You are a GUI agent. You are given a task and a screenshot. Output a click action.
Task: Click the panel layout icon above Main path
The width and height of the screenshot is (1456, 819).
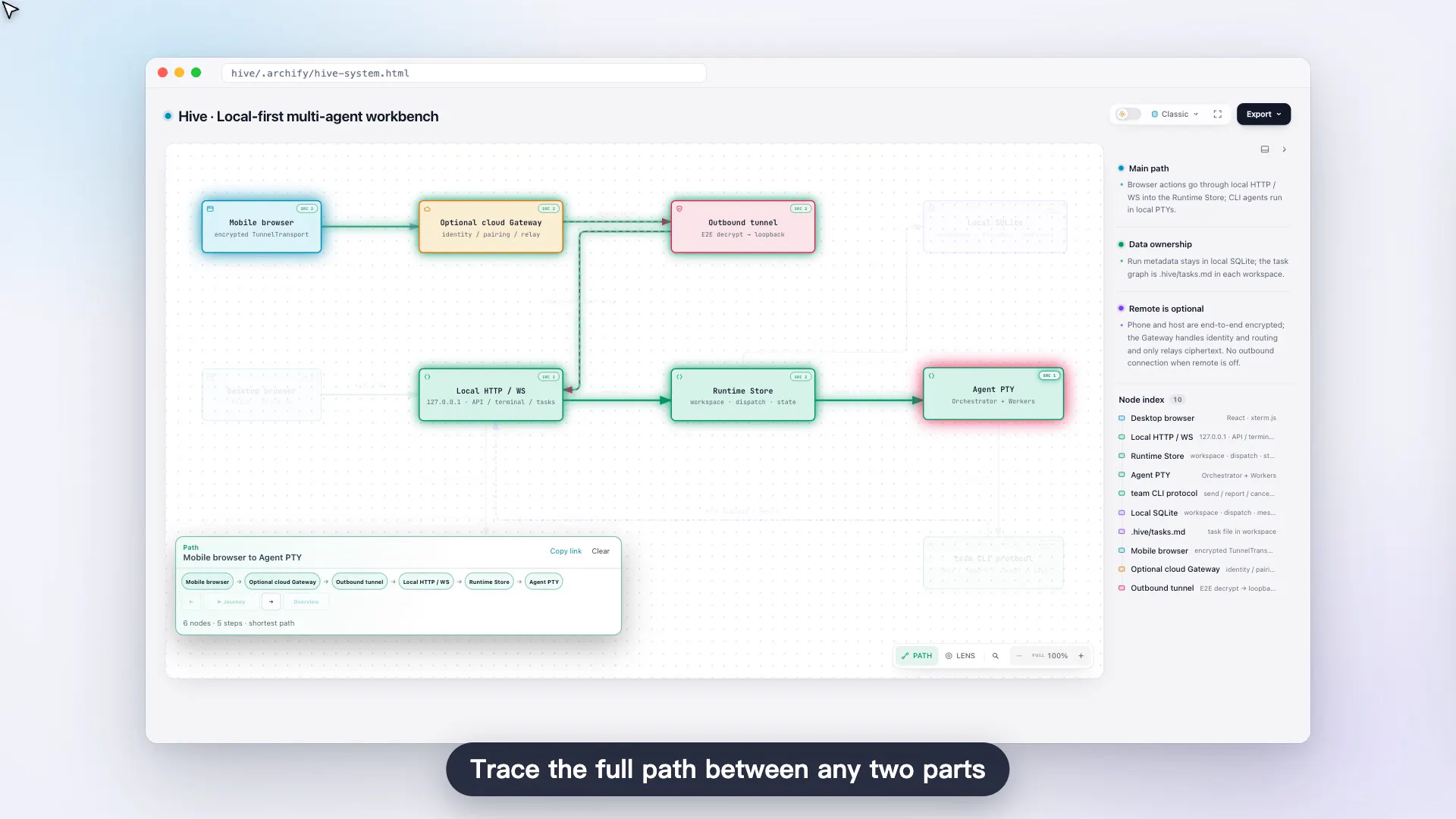1265,149
